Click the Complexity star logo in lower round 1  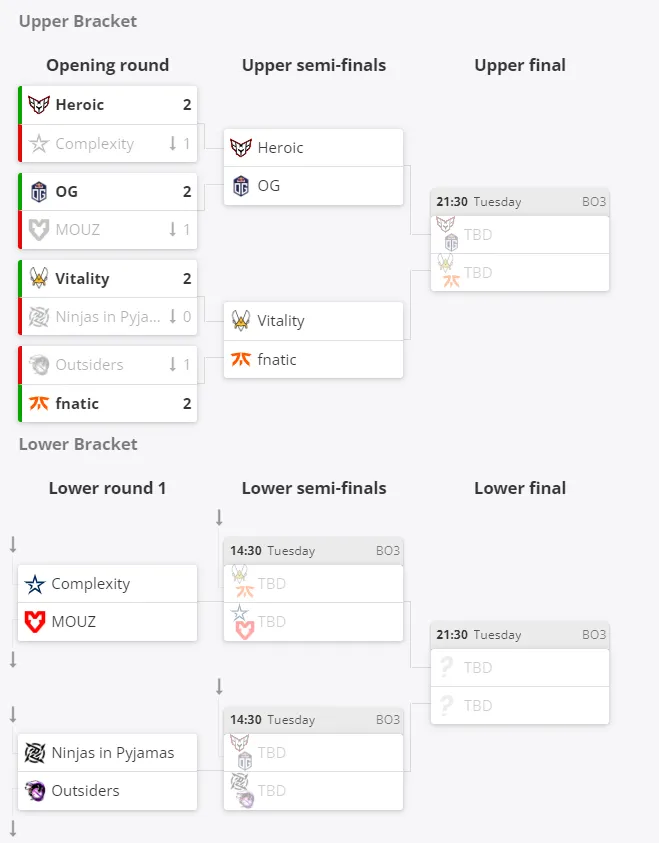pyautogui.click(x=35, y=584)
